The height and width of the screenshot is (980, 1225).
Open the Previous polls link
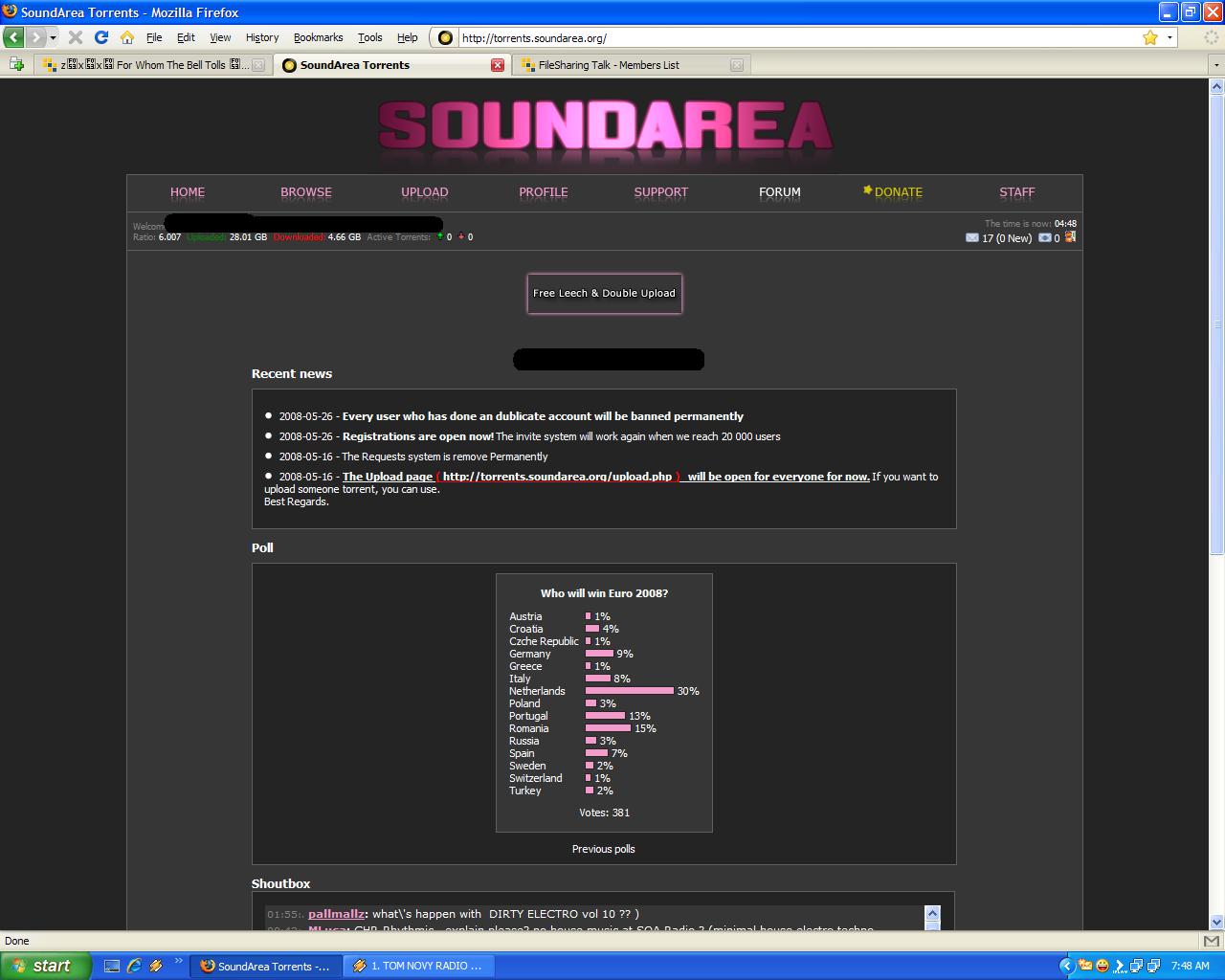pyautogui.click(x=604, y=849)
